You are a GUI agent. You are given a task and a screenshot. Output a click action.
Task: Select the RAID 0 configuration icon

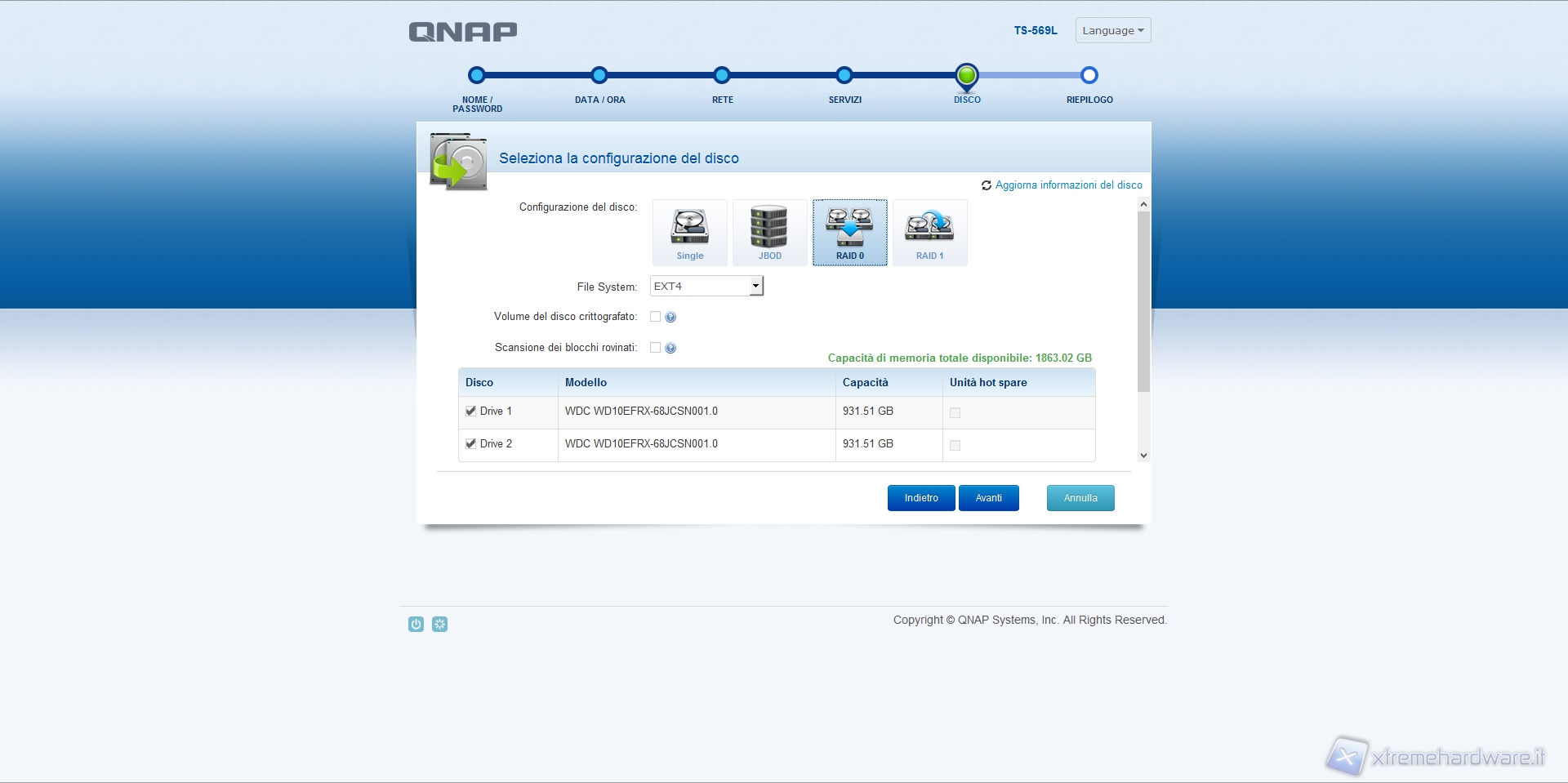[x=849, y=232]
